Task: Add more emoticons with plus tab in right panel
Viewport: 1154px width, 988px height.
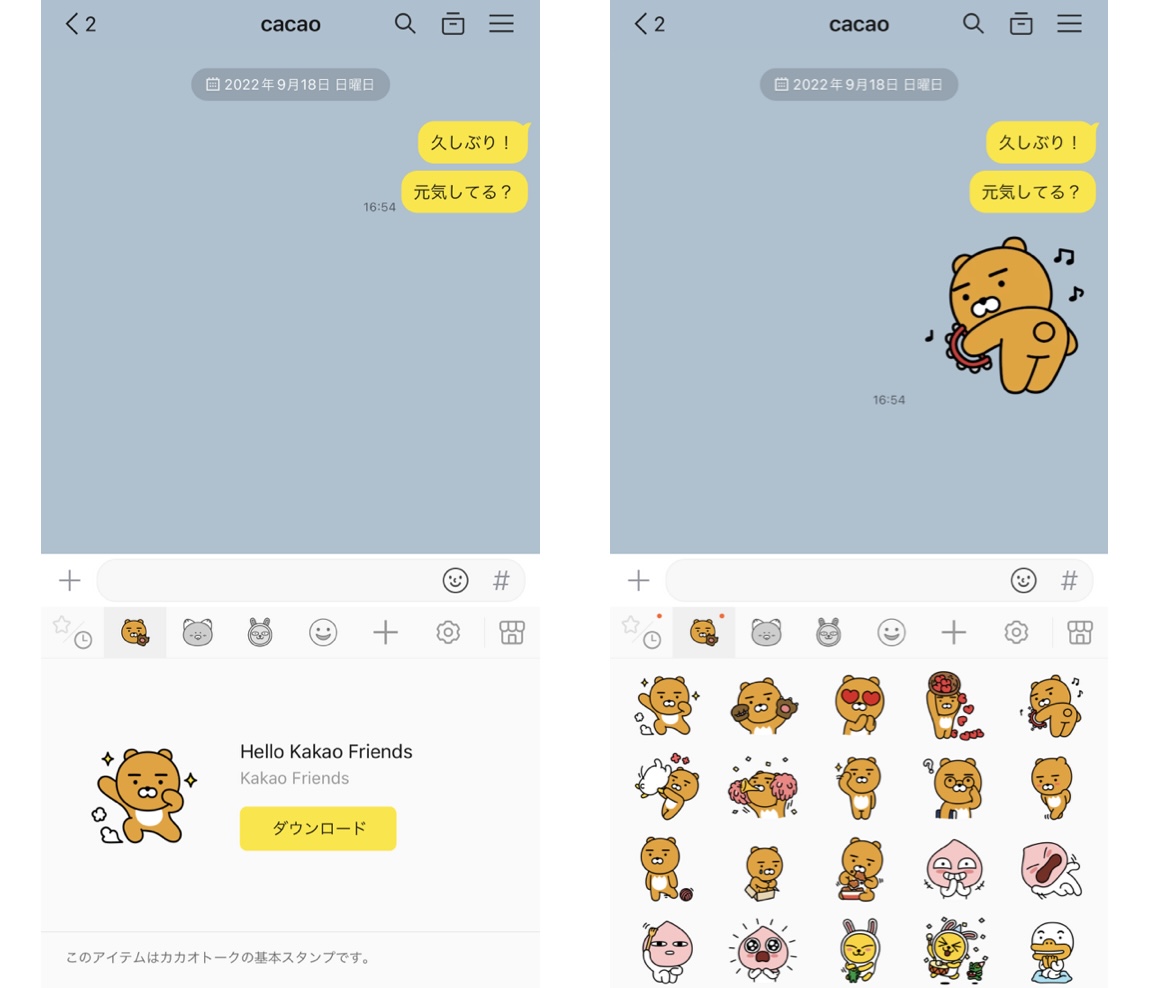Action: (x=953, y=632)
